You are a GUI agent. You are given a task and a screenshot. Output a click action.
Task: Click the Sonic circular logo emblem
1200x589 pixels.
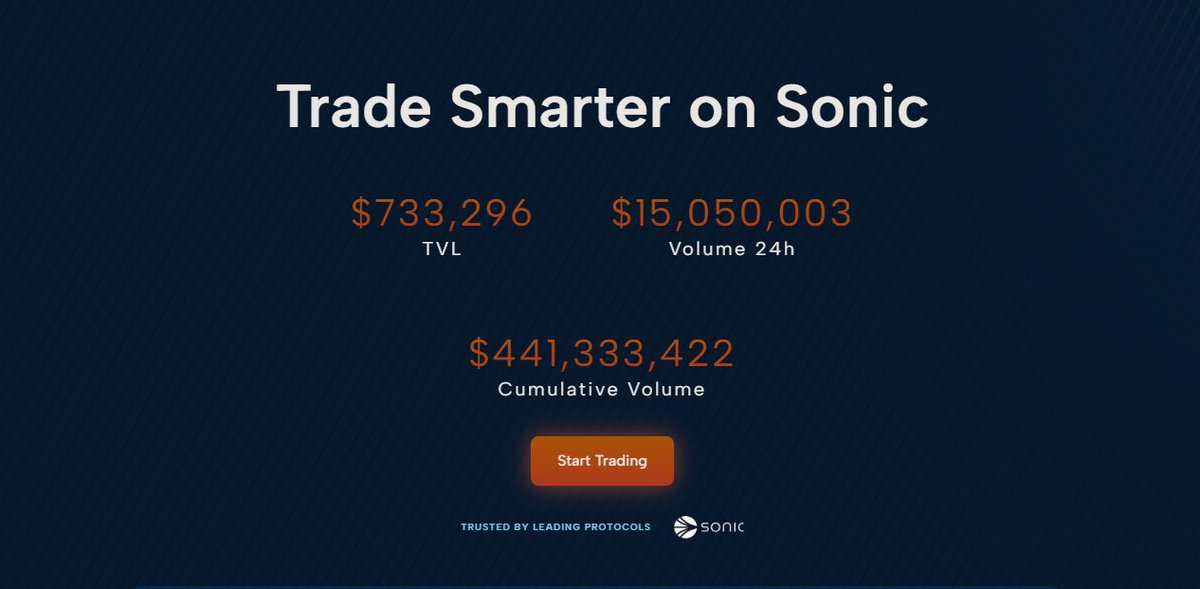(685, 527)
